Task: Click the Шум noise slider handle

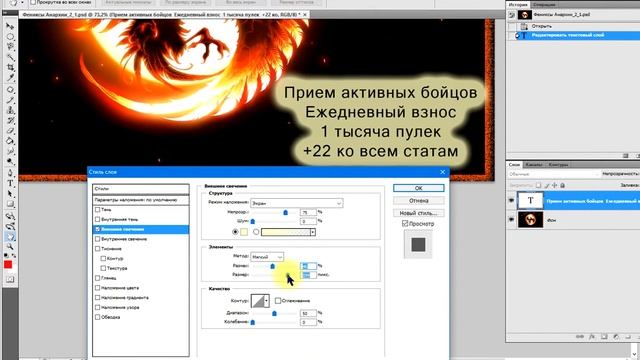Action: coord(253,222)
